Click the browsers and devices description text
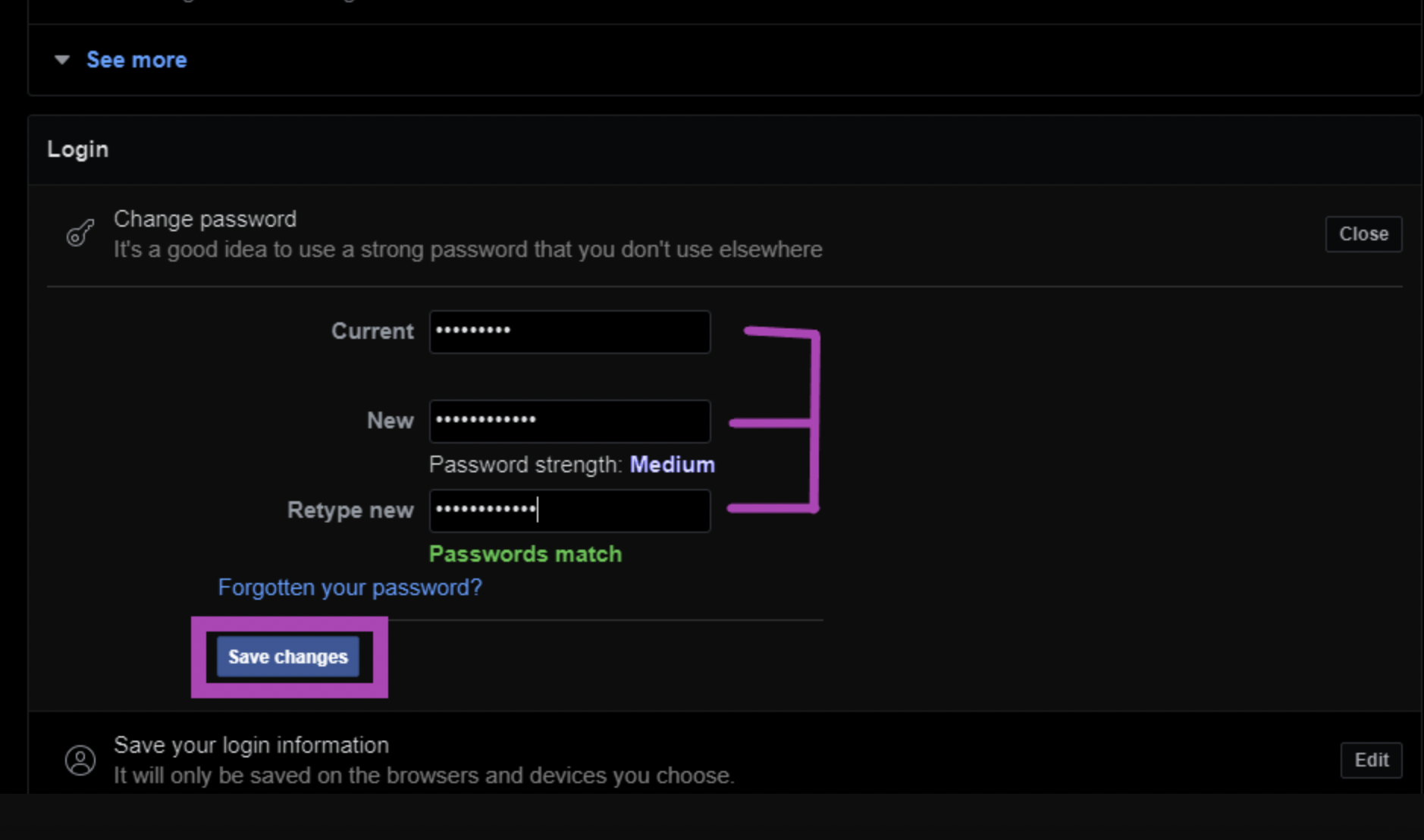The width and height of the screenshot is (1424, 840). coord(423,776)
